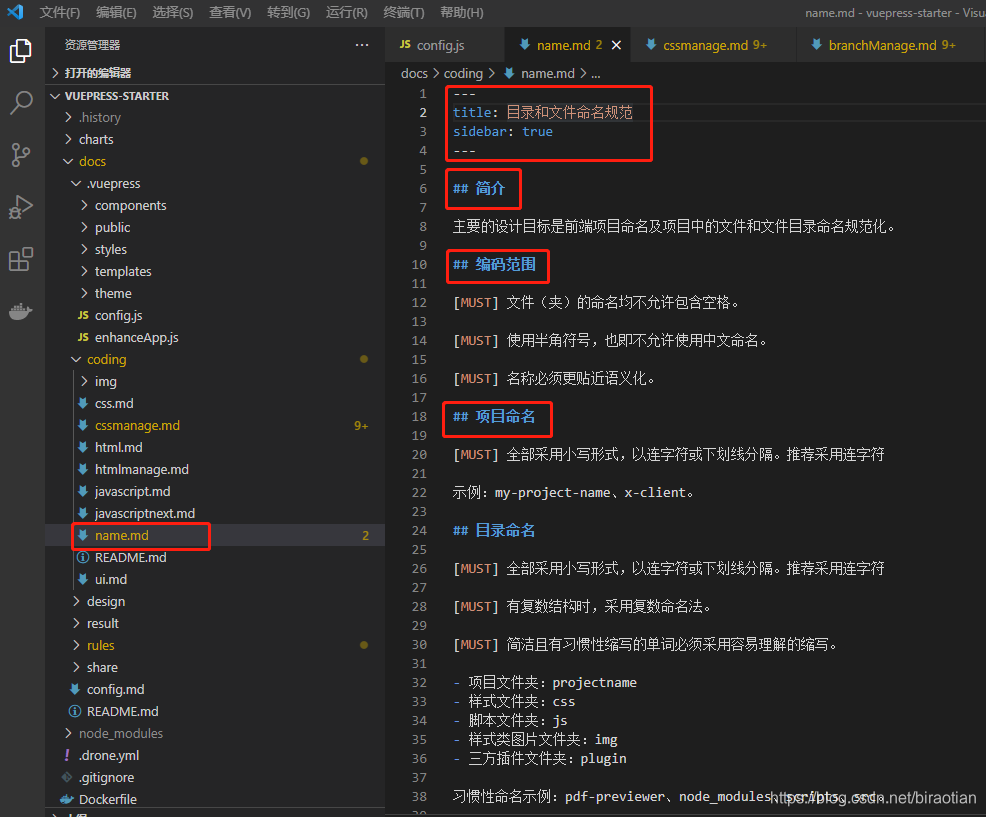
Task: Expand the img folder
Action: (x=215, y=381)
